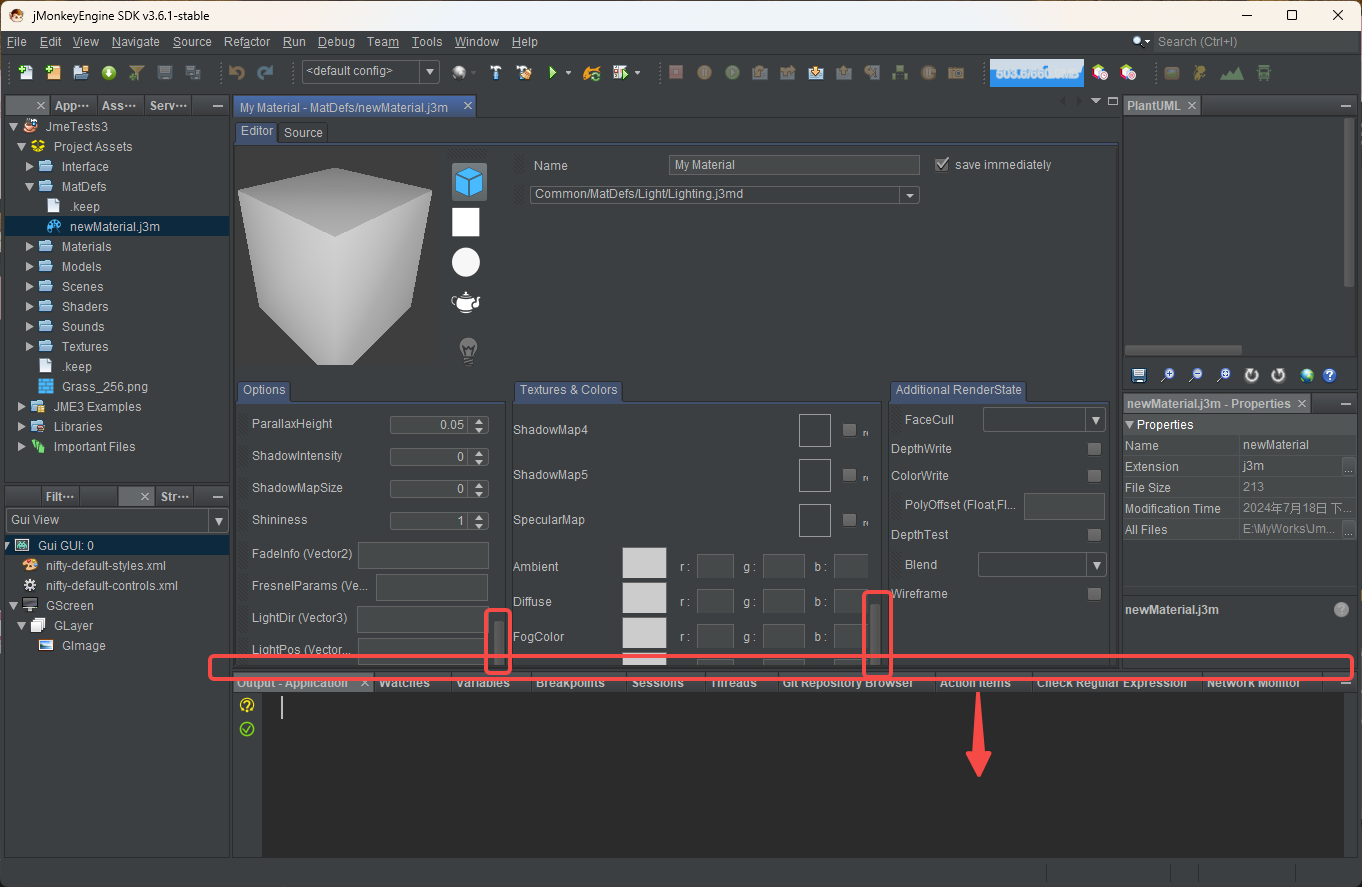Screen dimensions: 1362x887
Task: Click the PlantUML zoom to fit icon
Action: tap(1223, 375)
